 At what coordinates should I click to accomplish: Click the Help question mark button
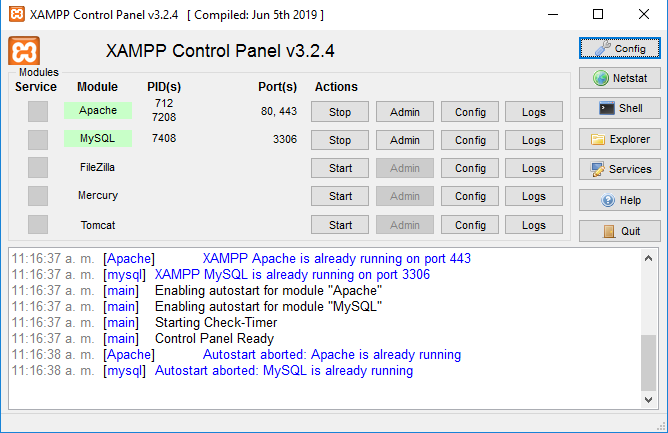click(x=619, y=200)
